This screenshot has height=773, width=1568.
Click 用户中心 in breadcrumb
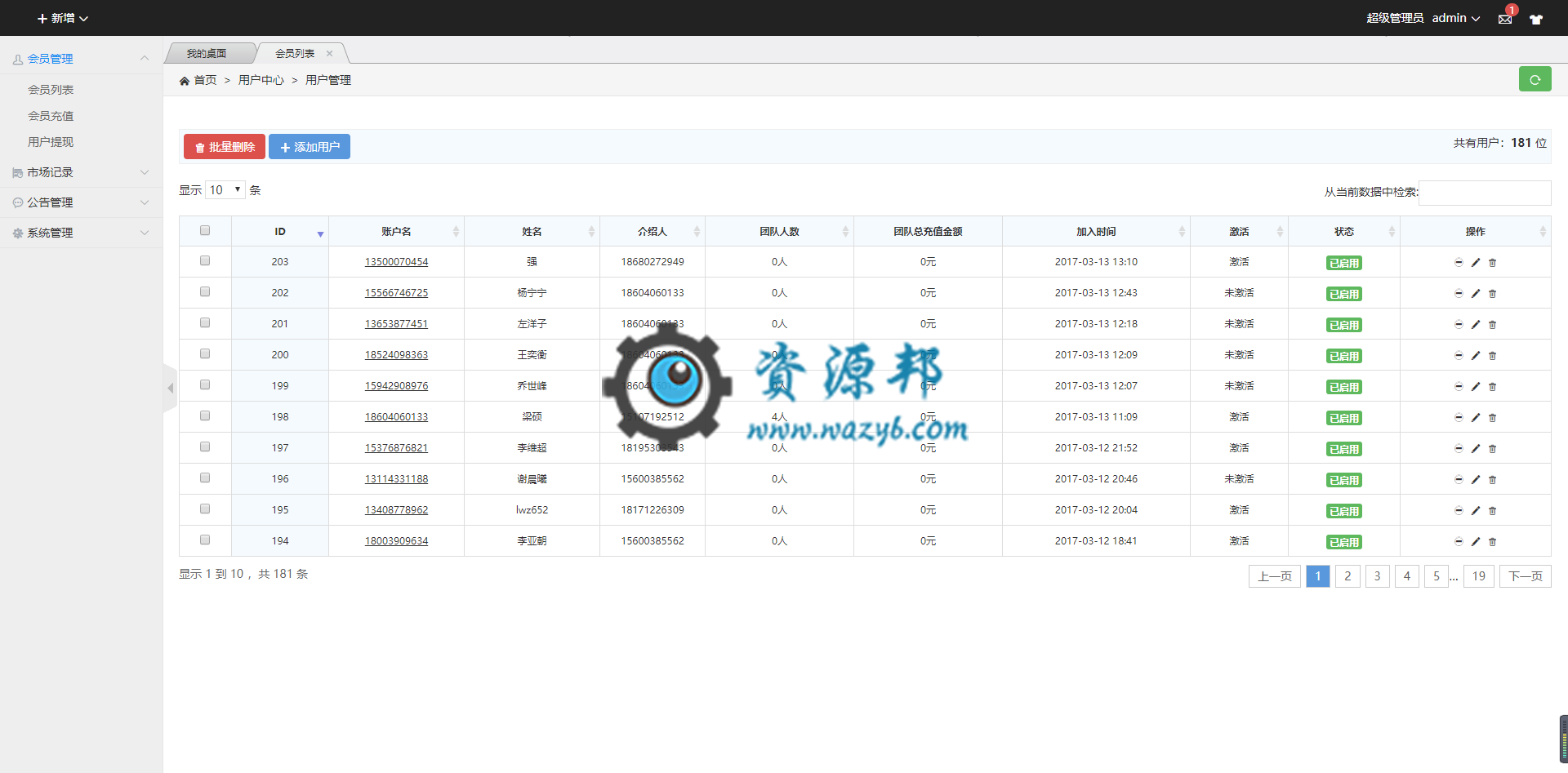pos(261,80)
